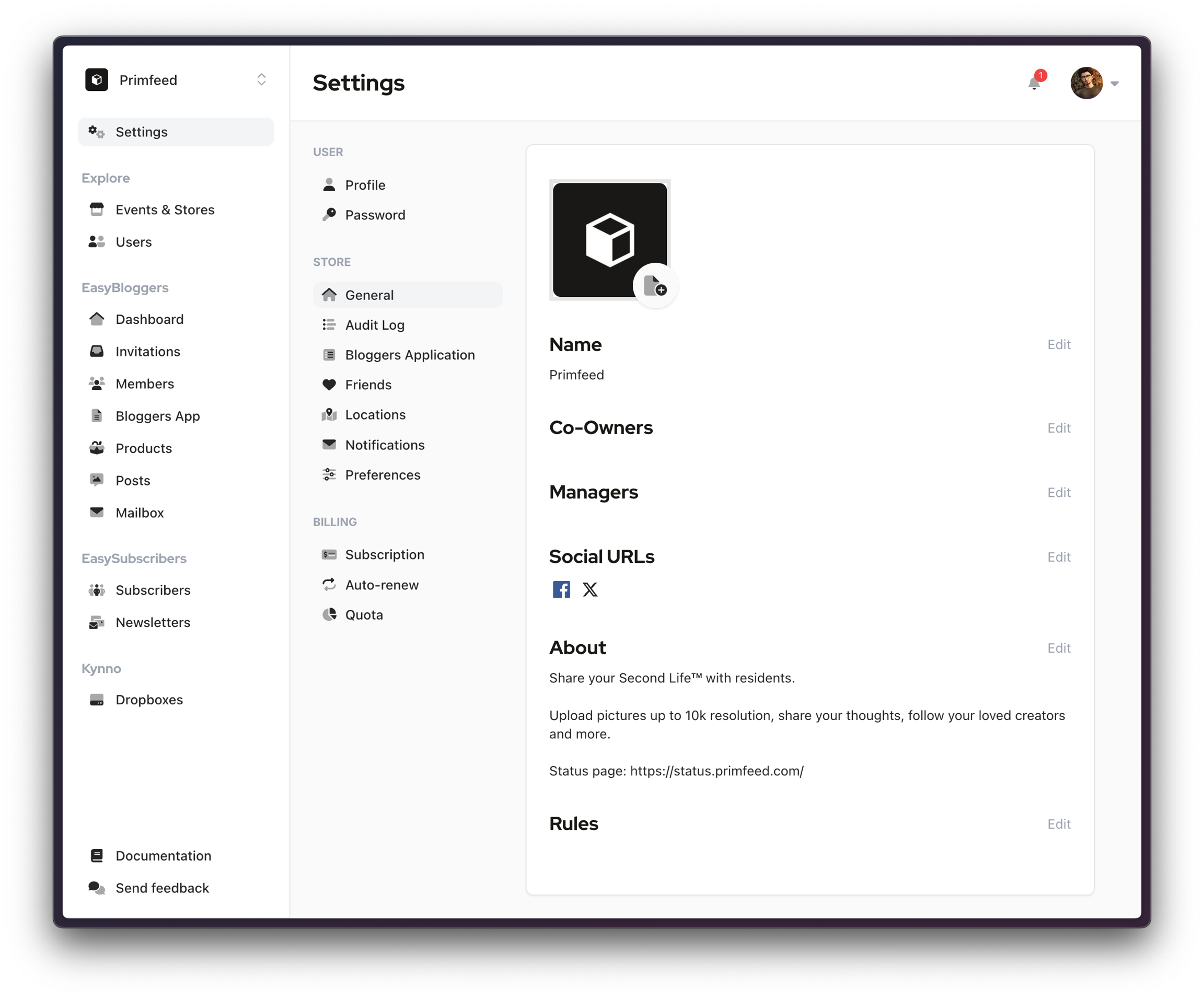Image resolution: width=1204 pixels, height=998 pixels.
Task: Edit the Social URLs
Action: tap(1058, 557)
